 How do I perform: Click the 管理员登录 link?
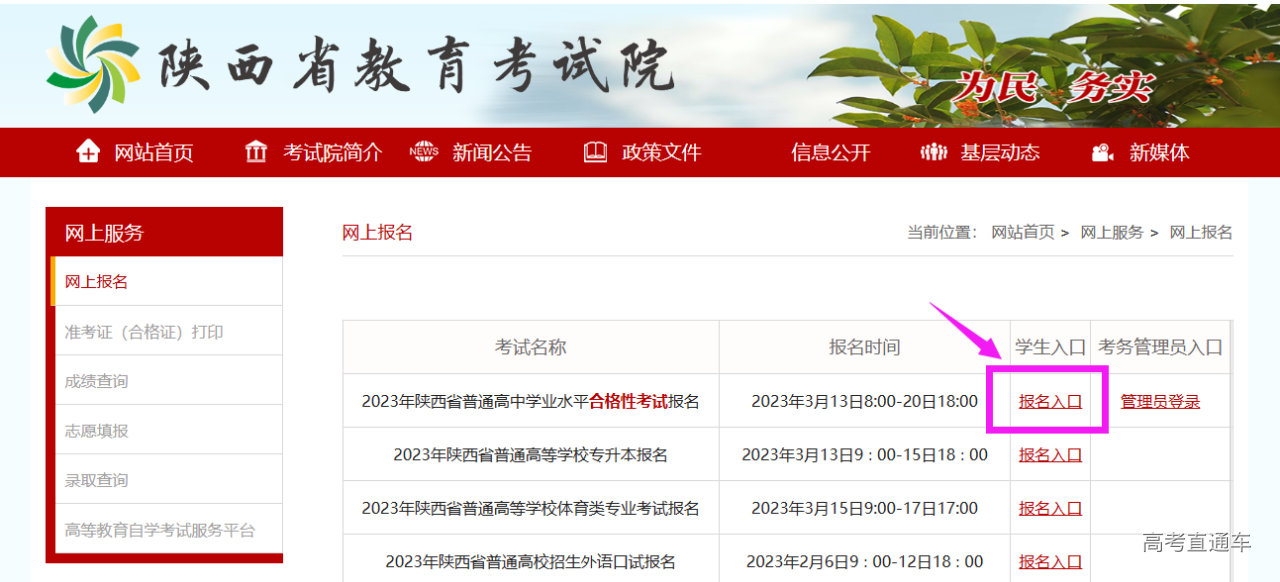(1160, 401)
